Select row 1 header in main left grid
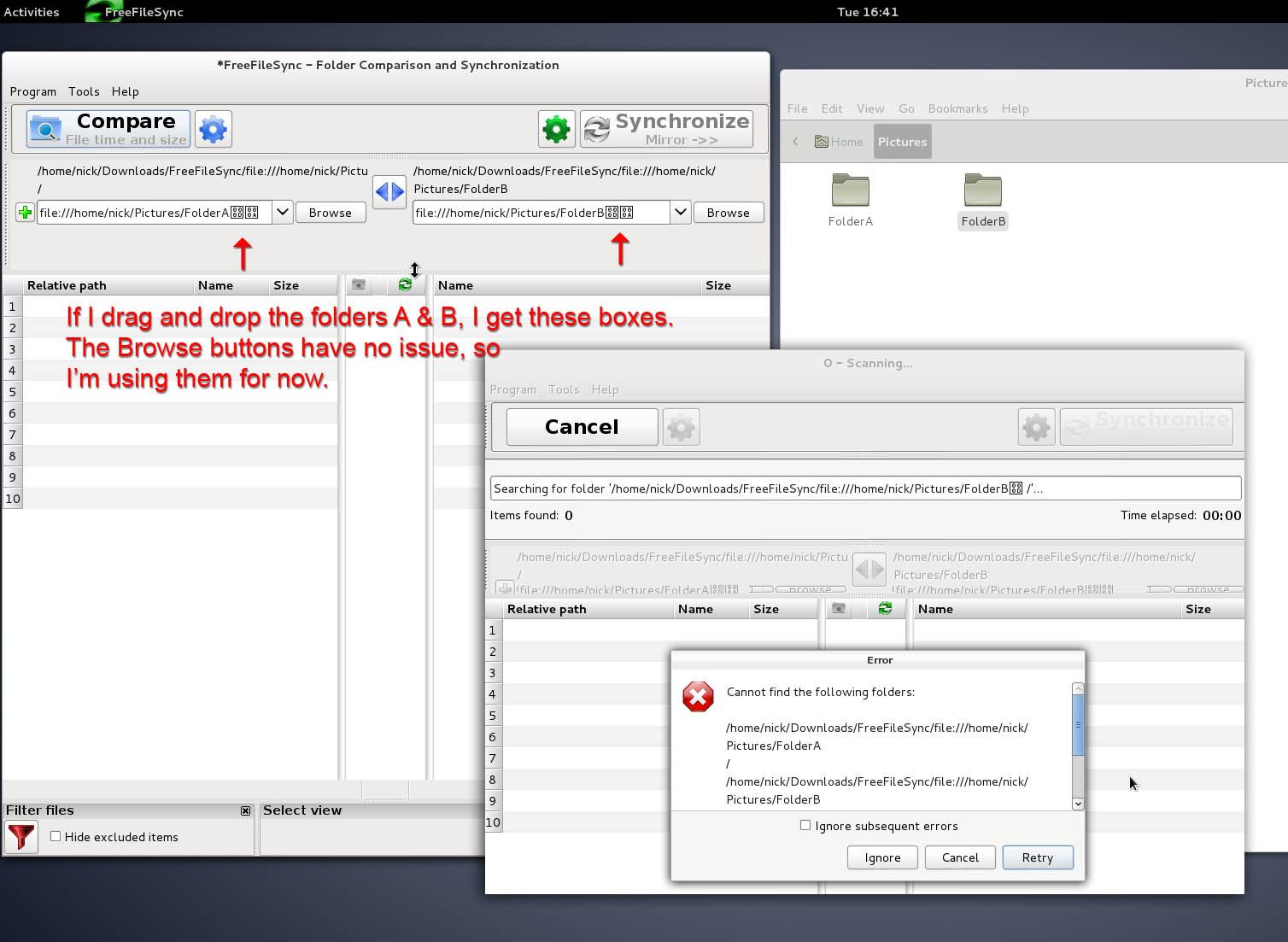 (x=12, y=306)
